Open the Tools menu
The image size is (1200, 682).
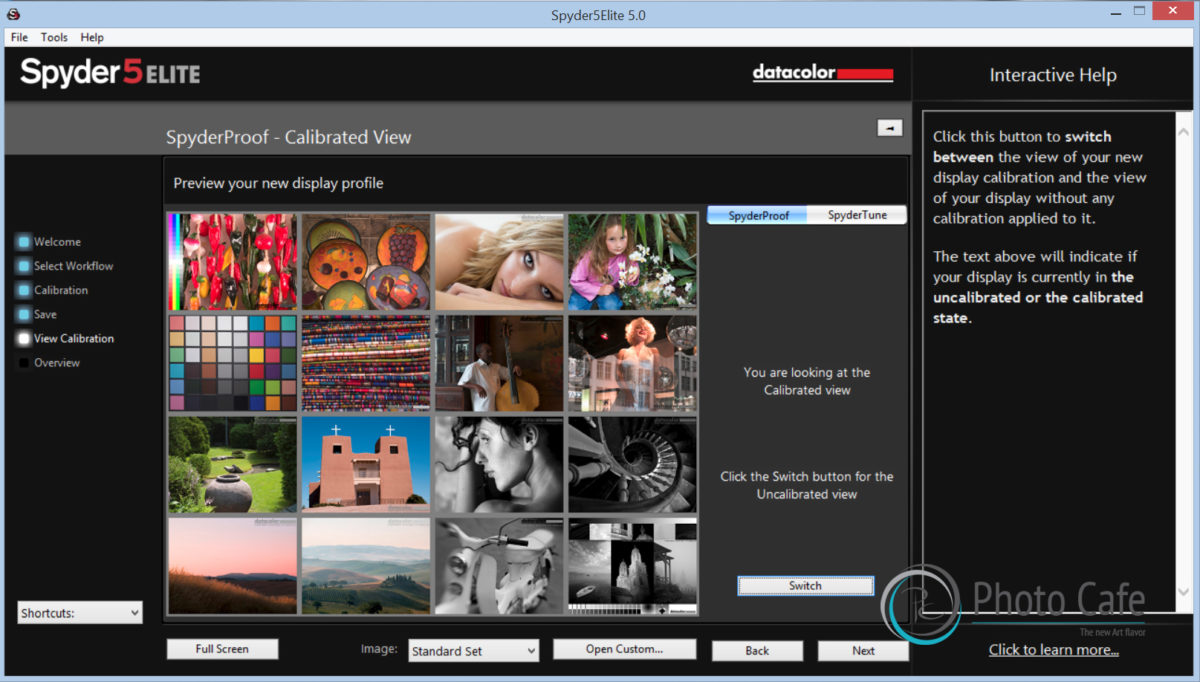tap(54, 37)
